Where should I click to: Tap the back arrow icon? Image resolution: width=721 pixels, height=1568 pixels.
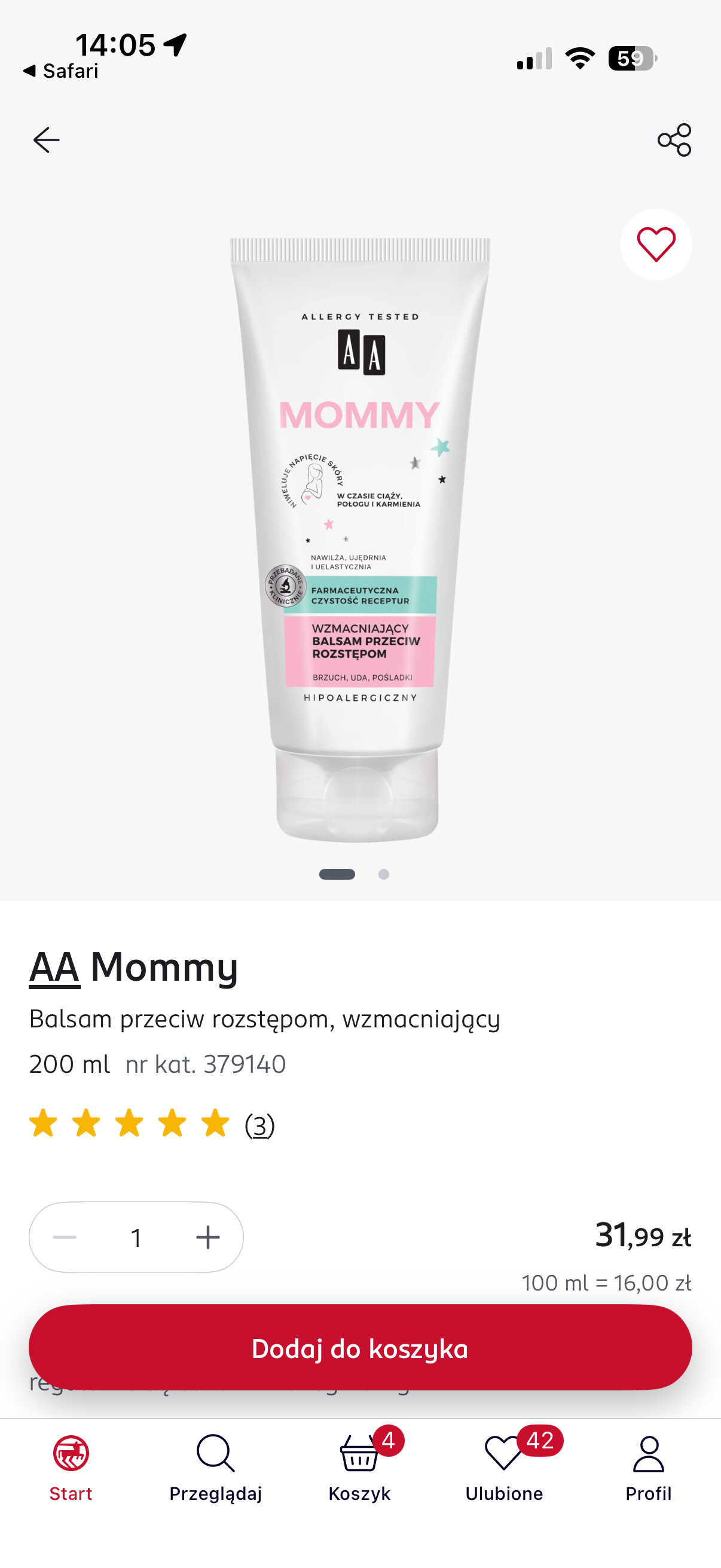pyautogui.click(x=46, y=140)
